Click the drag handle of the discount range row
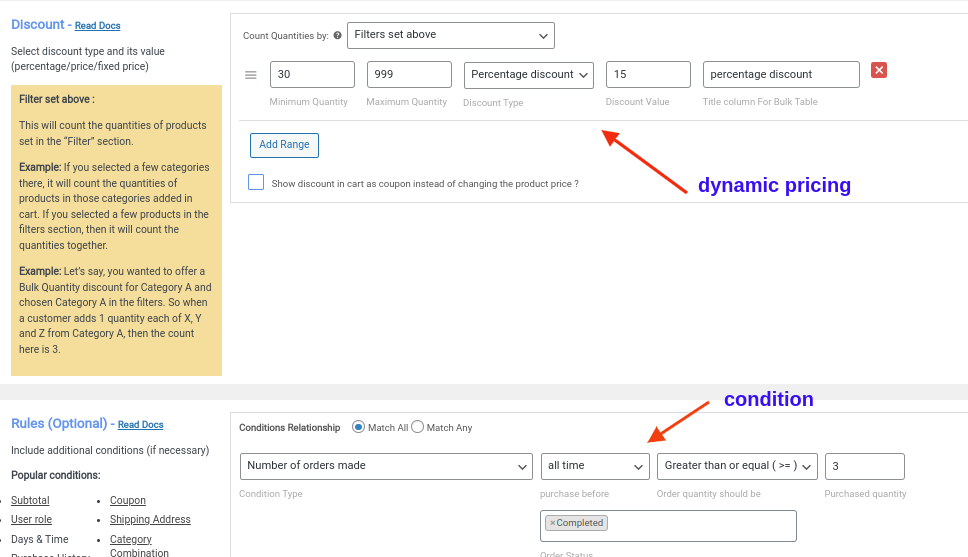Viewport: 968px width, 557px height. [x=251, y=75]
